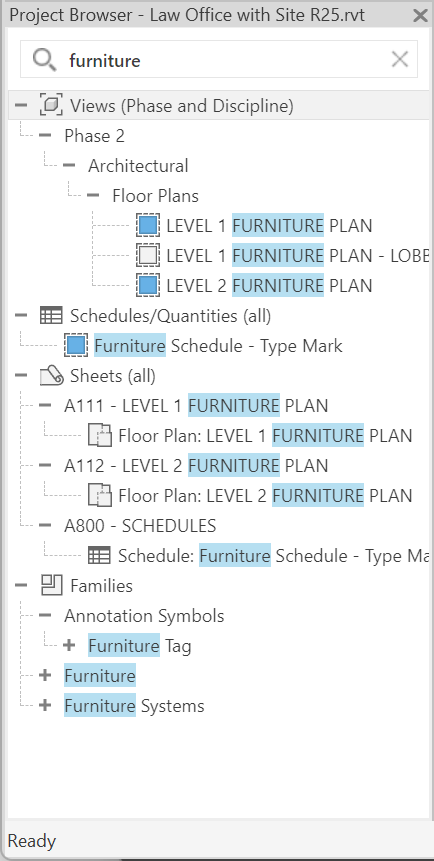434x861 pixels.
Task: Collapse sheet A111 - LEVEL 1 FURNITURE PLAN
Action: [45, 405]
